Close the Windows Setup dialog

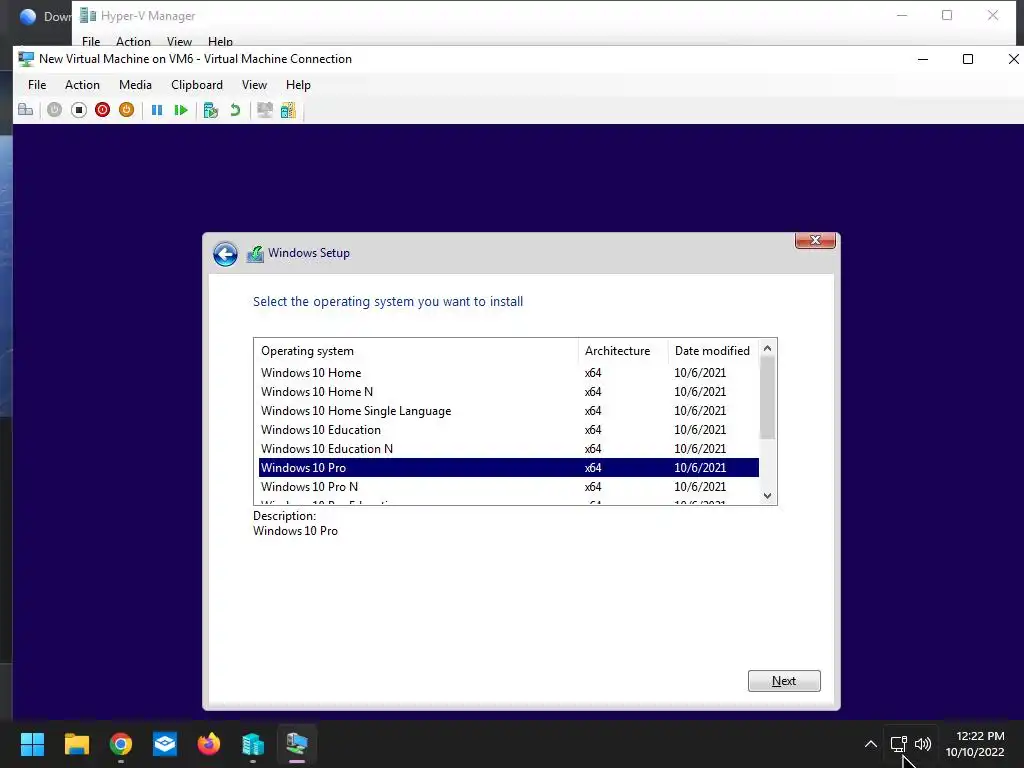click(815, 240)
